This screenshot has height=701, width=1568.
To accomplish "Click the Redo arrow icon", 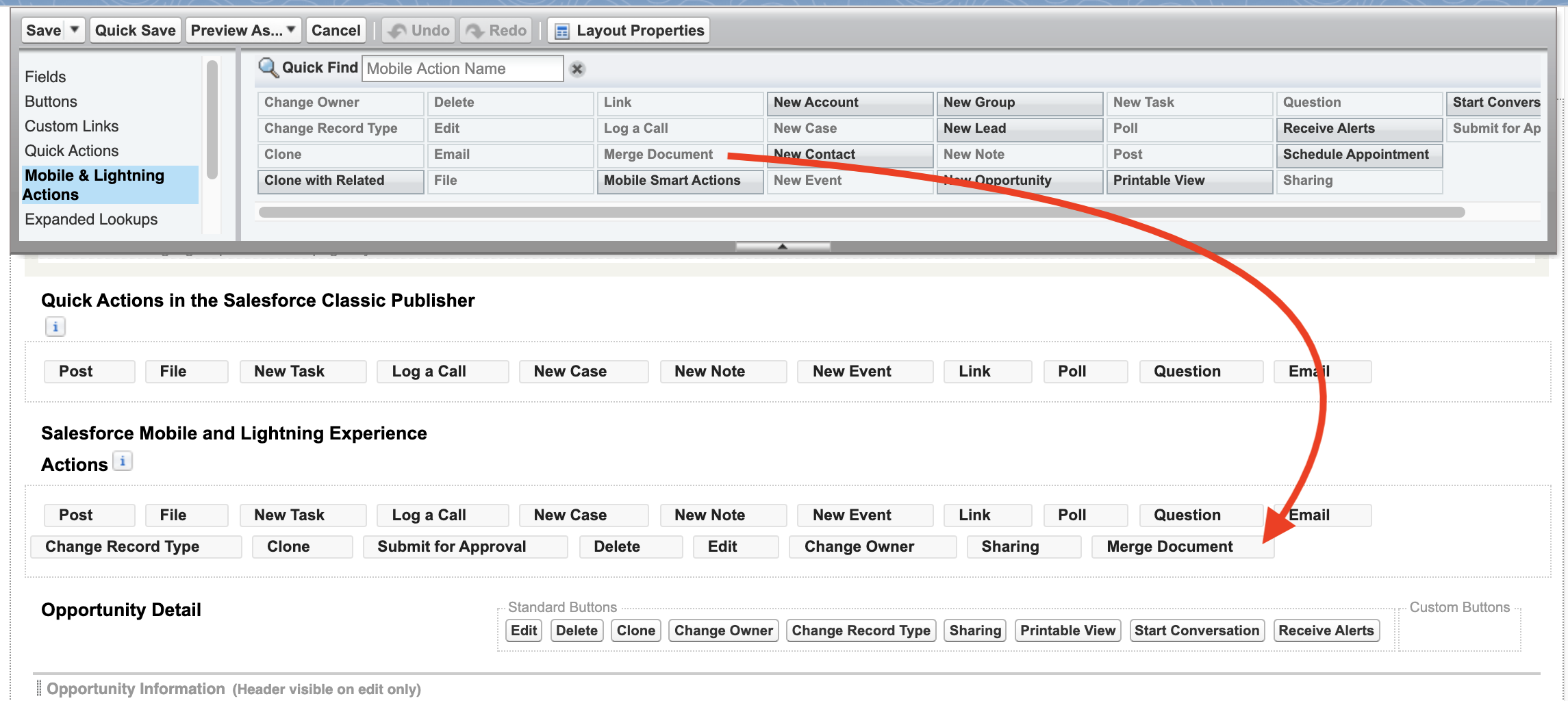I will (474, 29).
